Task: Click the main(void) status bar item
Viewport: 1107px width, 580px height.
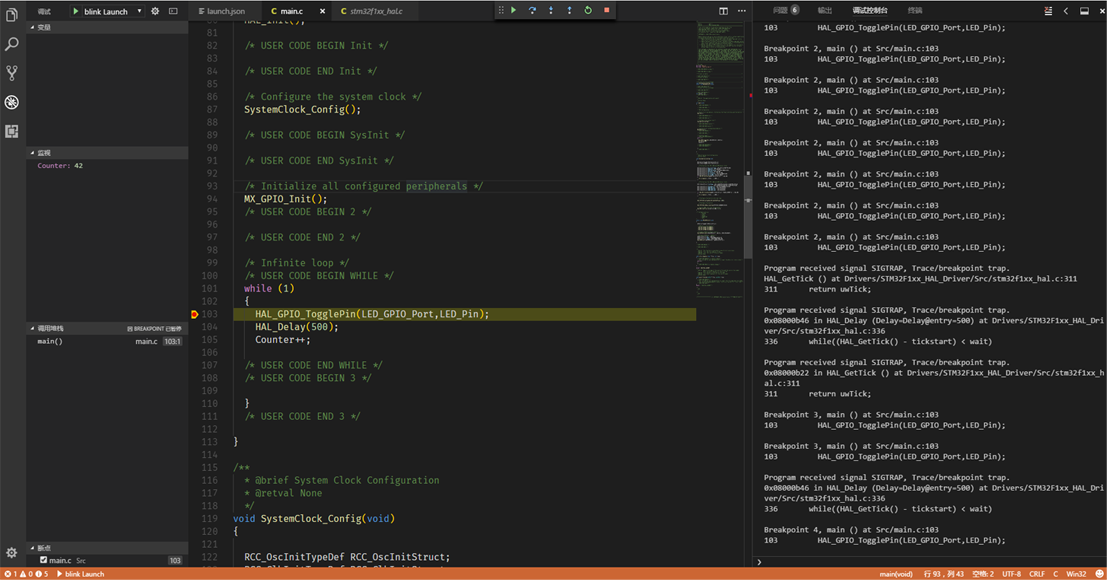Action: coord(896,574)
